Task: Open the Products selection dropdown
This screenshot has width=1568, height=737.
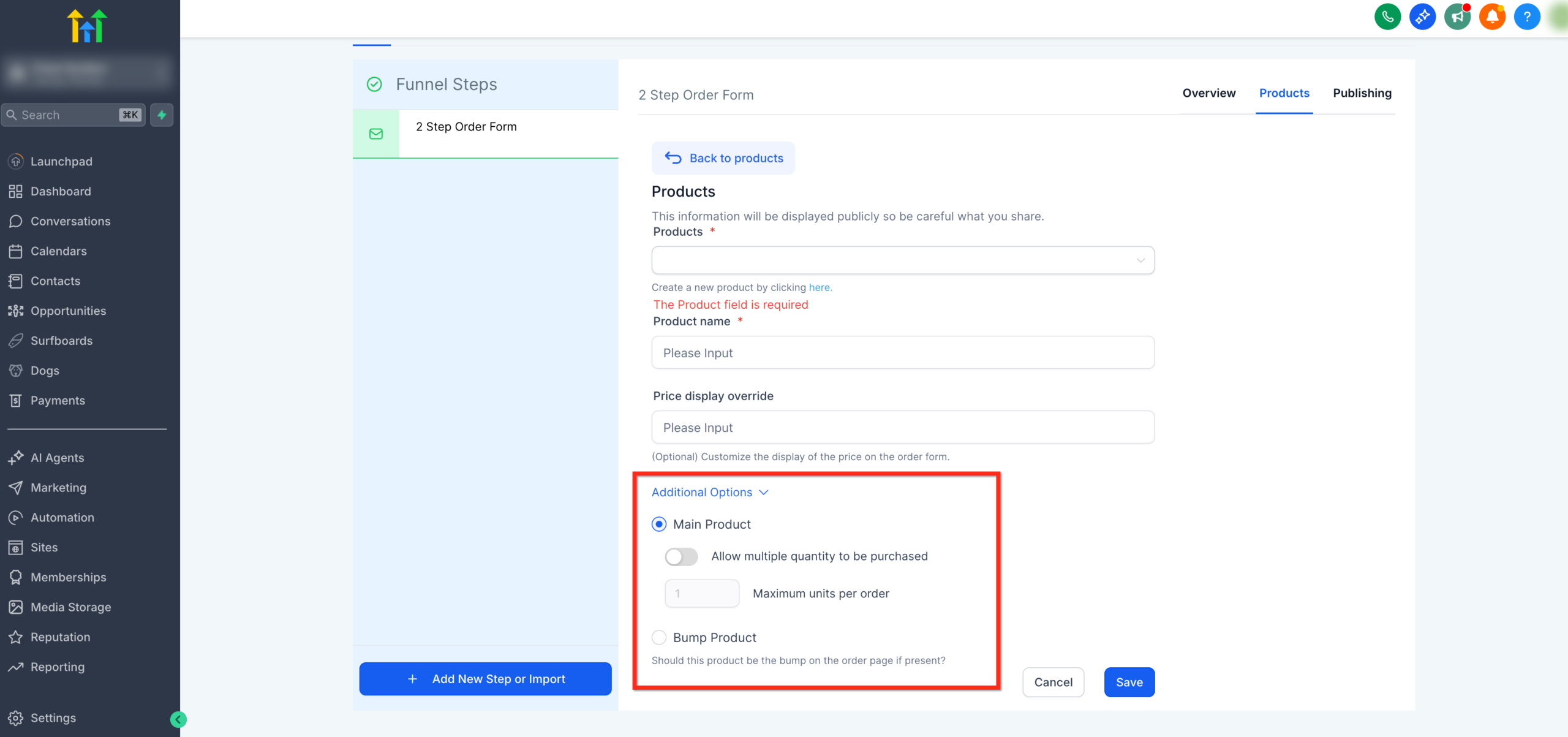Action: pos(902,260)
